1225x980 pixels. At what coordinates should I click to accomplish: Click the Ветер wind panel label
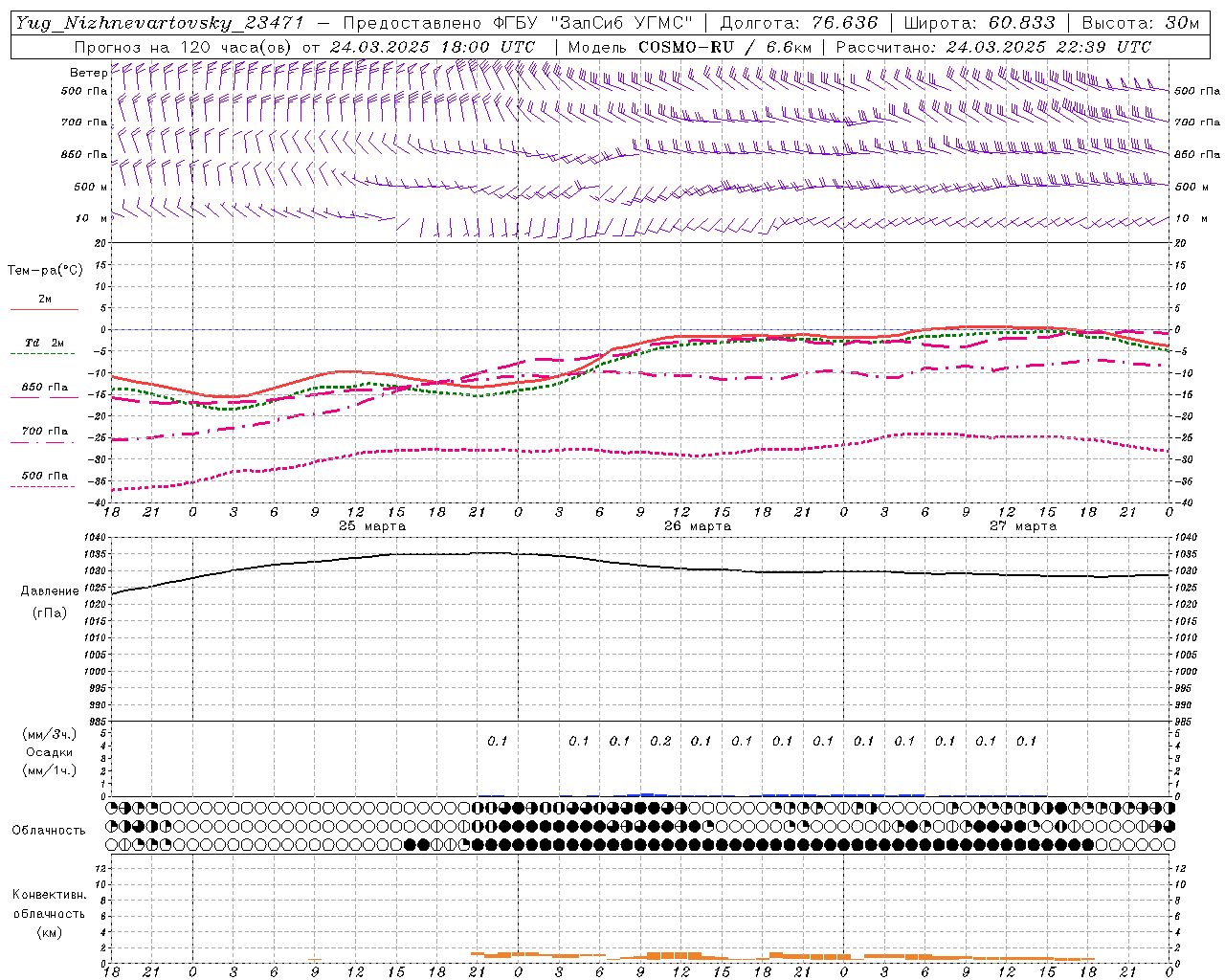[x=88, y=72]
